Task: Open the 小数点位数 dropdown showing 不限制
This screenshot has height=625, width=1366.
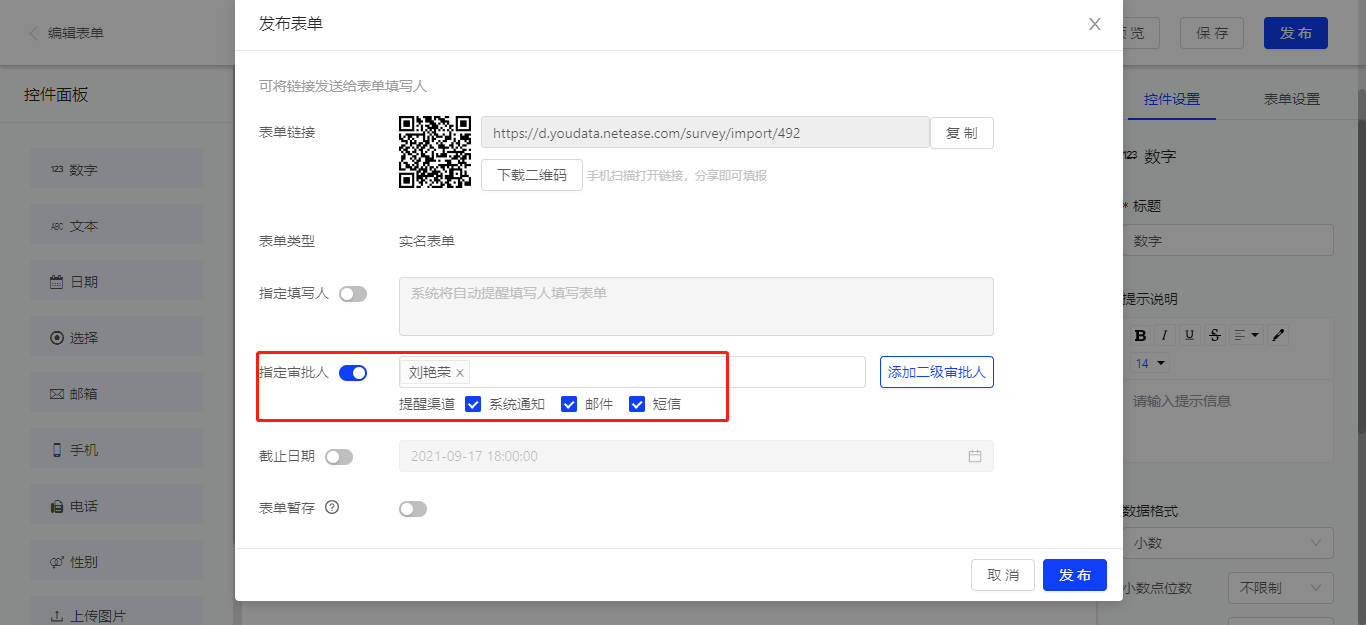Action: pyautogui.click(x=1280, y=588)
